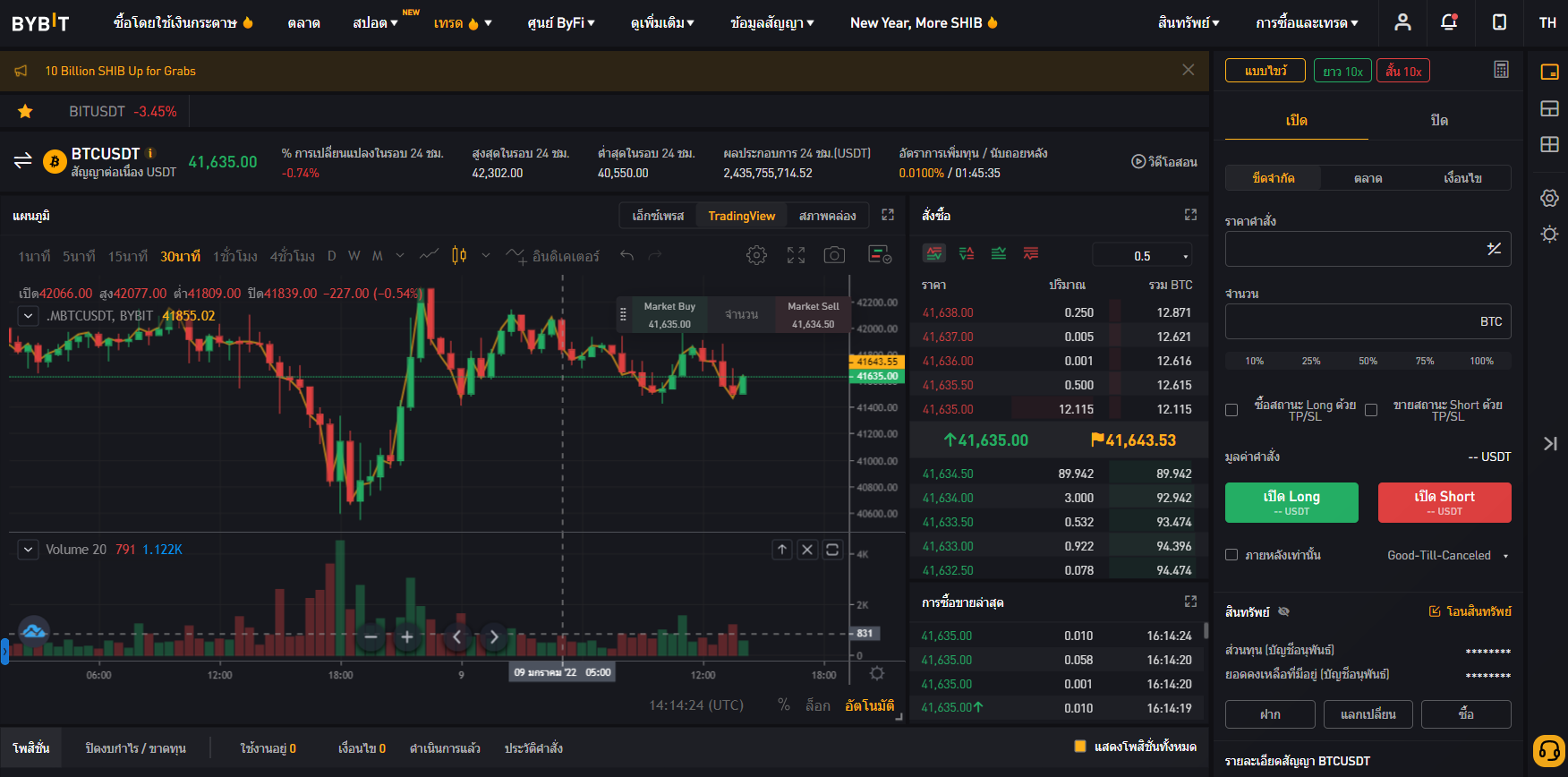The height and width of the screenshot is (777, 1568).
Task: Open Closed P&L tab at bottom
Action: point(135,748)
